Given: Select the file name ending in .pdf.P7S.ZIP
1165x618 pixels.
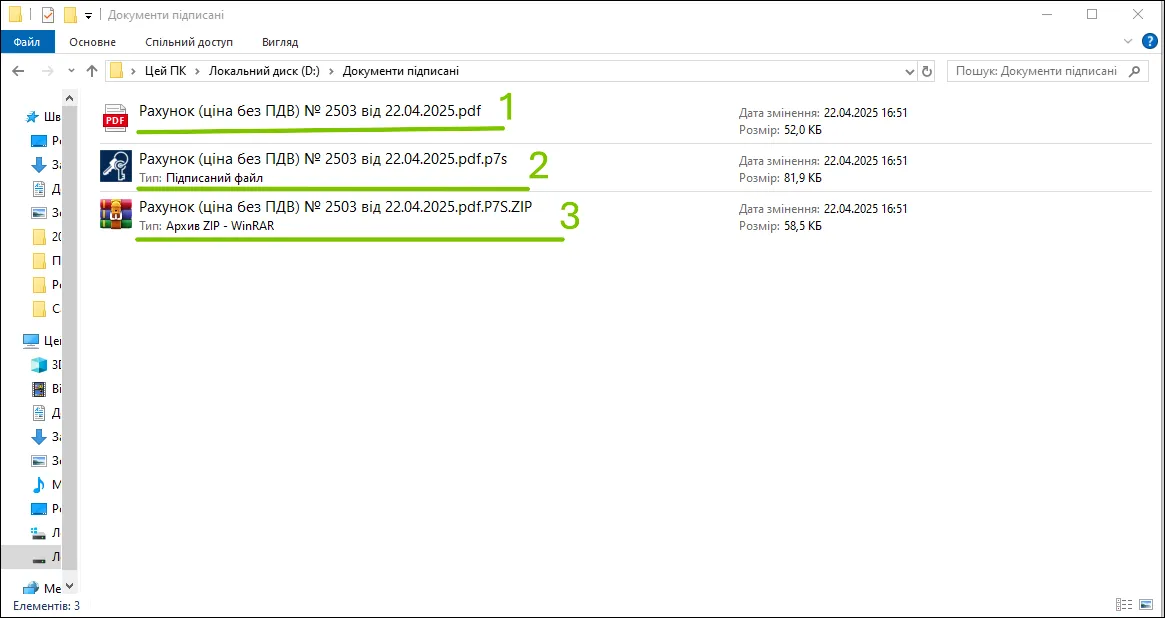Looking at the screenshot, I should pos(336,206).
